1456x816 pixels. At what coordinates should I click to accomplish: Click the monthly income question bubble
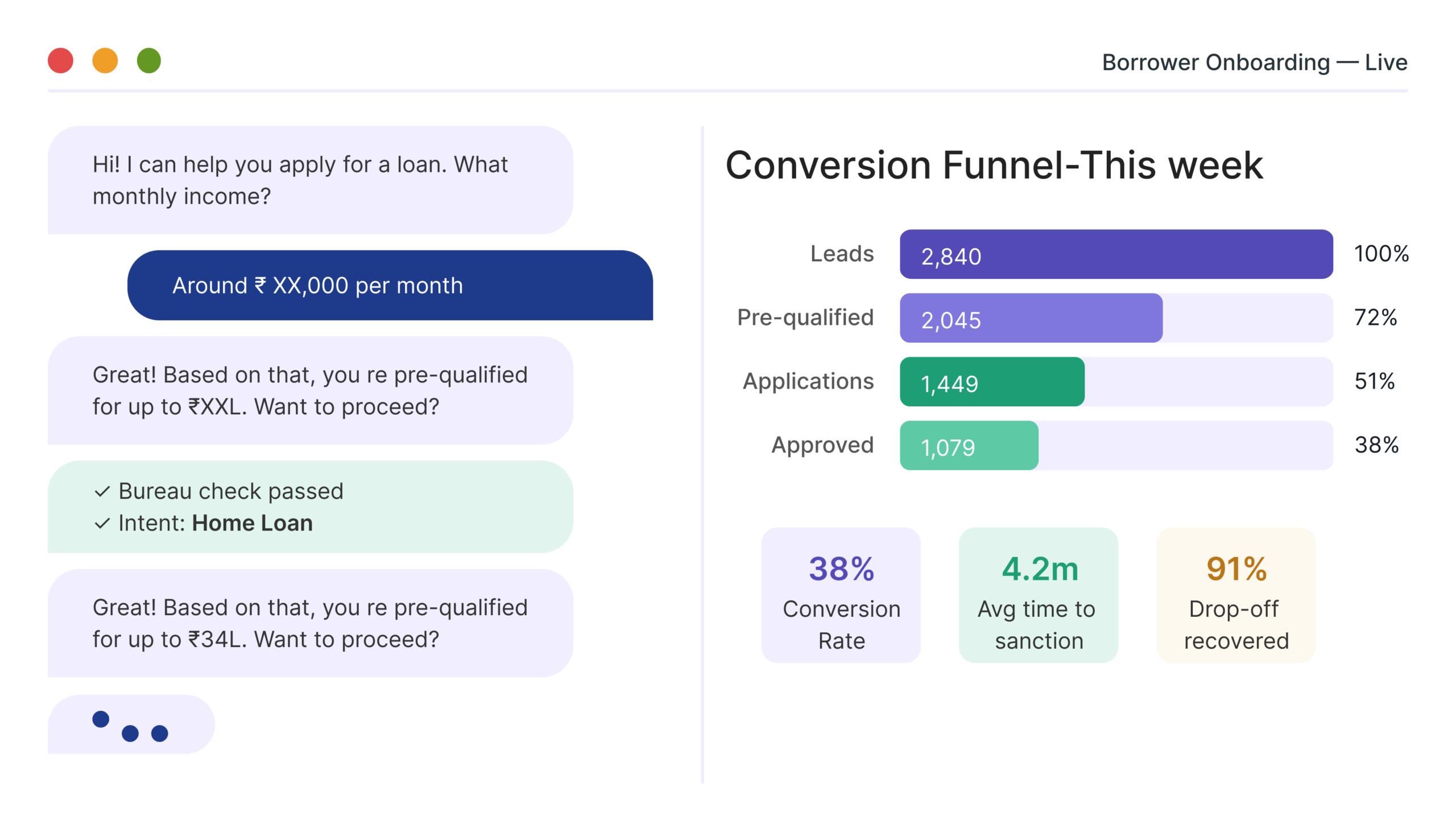(x=310, y=180)
